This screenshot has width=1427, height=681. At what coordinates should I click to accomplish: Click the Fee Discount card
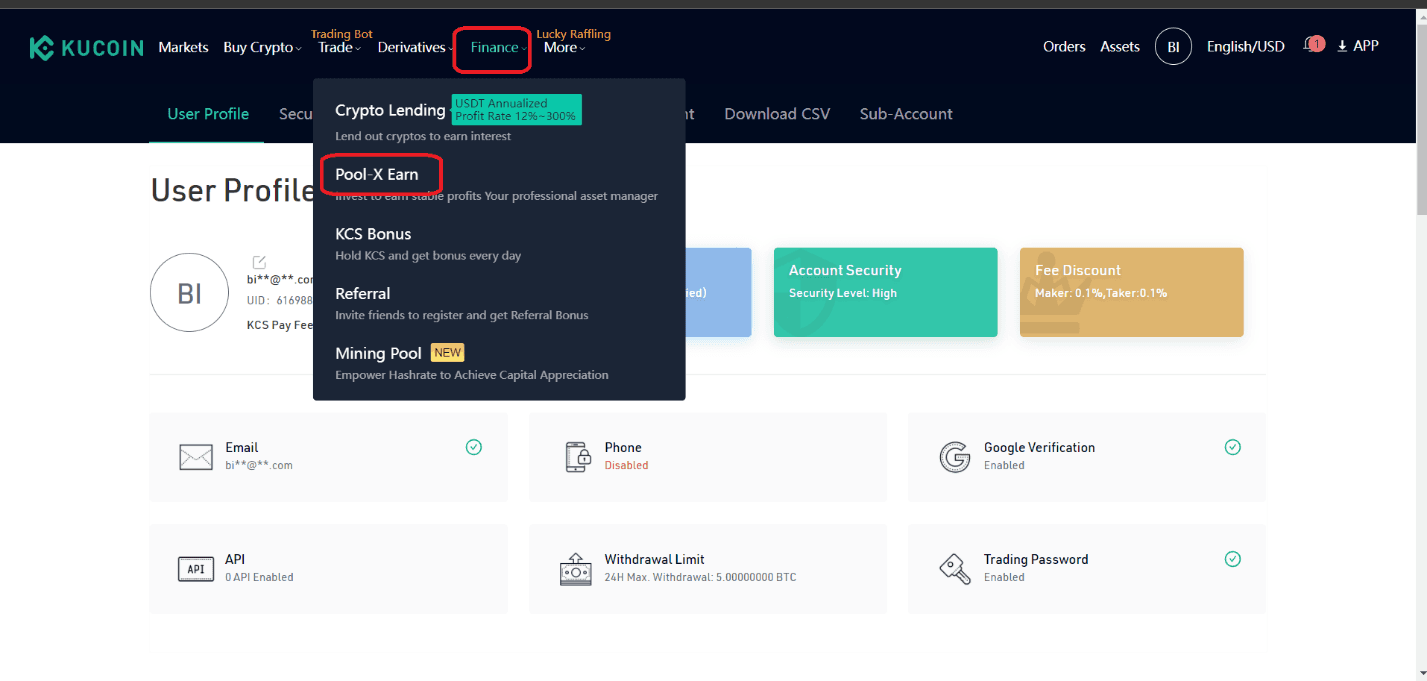[x=1132, y=292]
